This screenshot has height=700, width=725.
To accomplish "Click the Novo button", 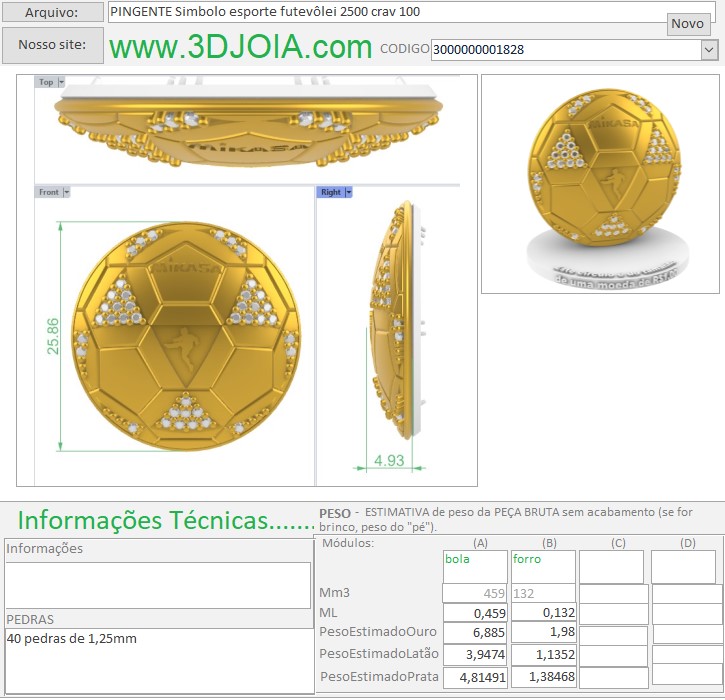I will [687, 24].
